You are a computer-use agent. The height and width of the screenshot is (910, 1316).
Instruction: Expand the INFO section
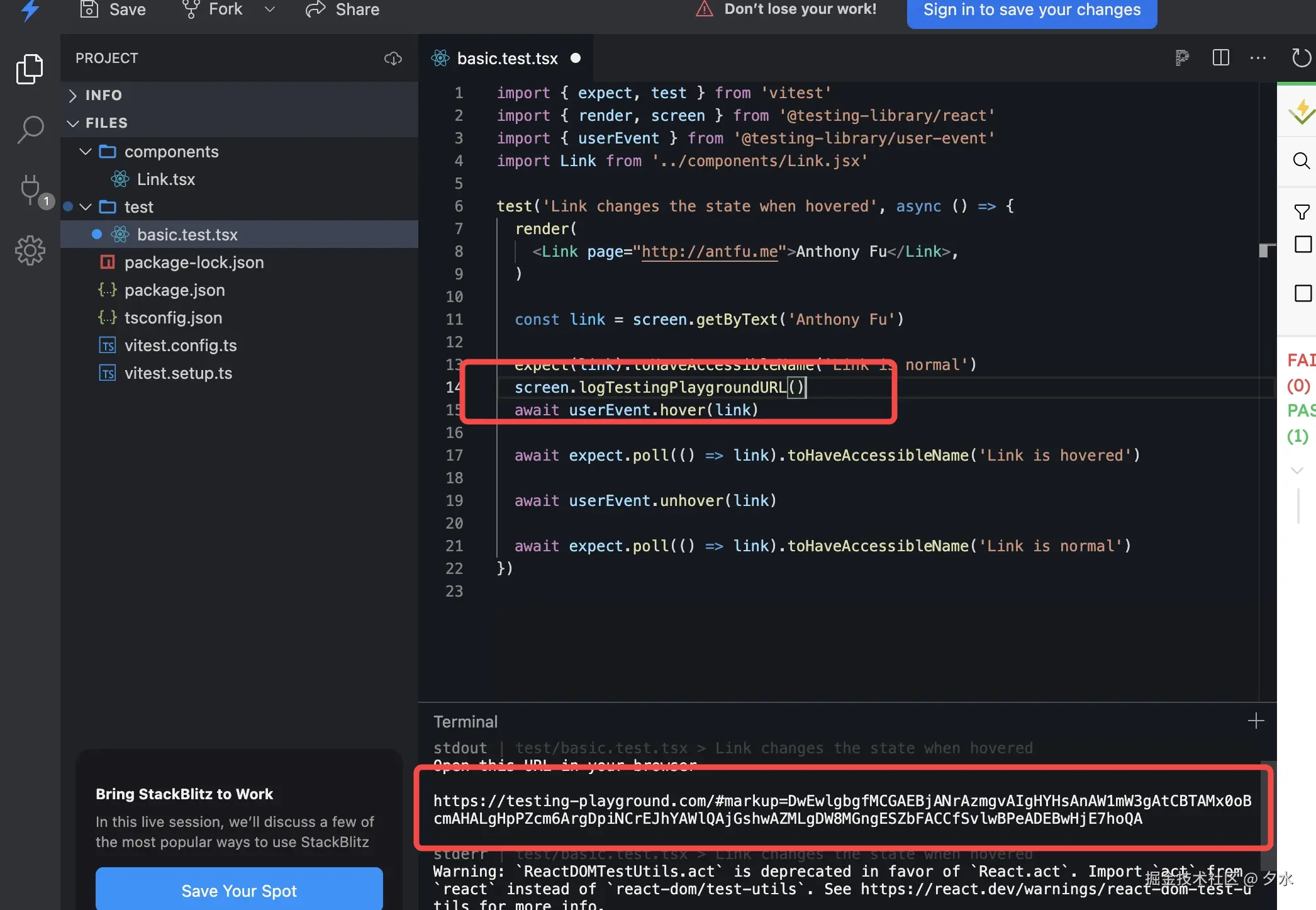pos(104,95)
